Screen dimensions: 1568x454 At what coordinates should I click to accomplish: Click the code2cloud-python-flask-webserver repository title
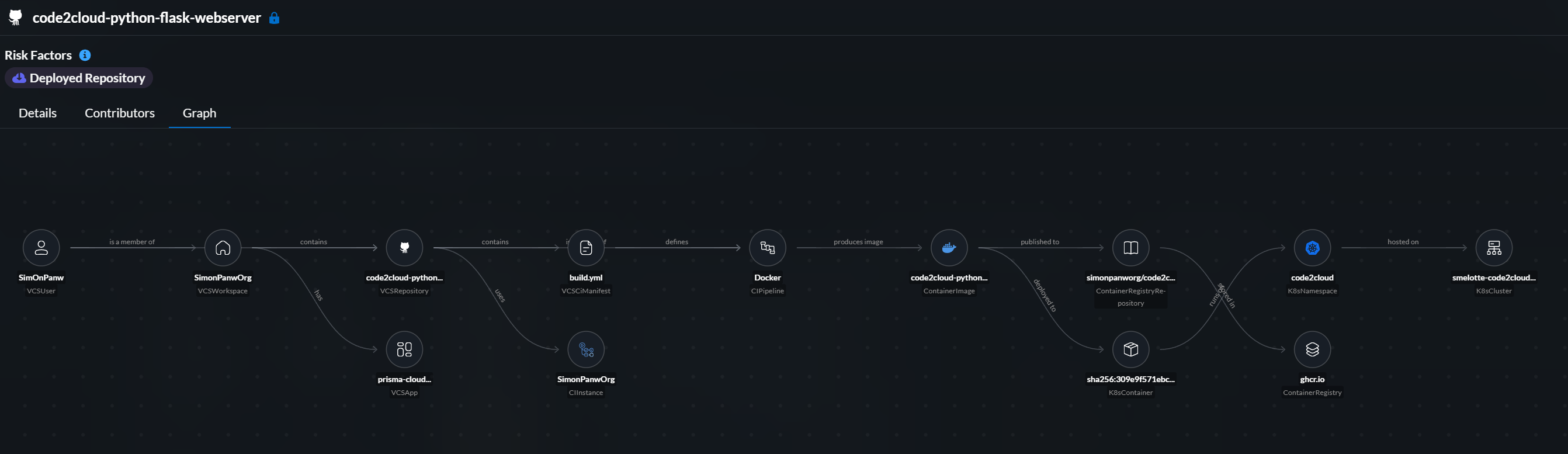[147, 18]
